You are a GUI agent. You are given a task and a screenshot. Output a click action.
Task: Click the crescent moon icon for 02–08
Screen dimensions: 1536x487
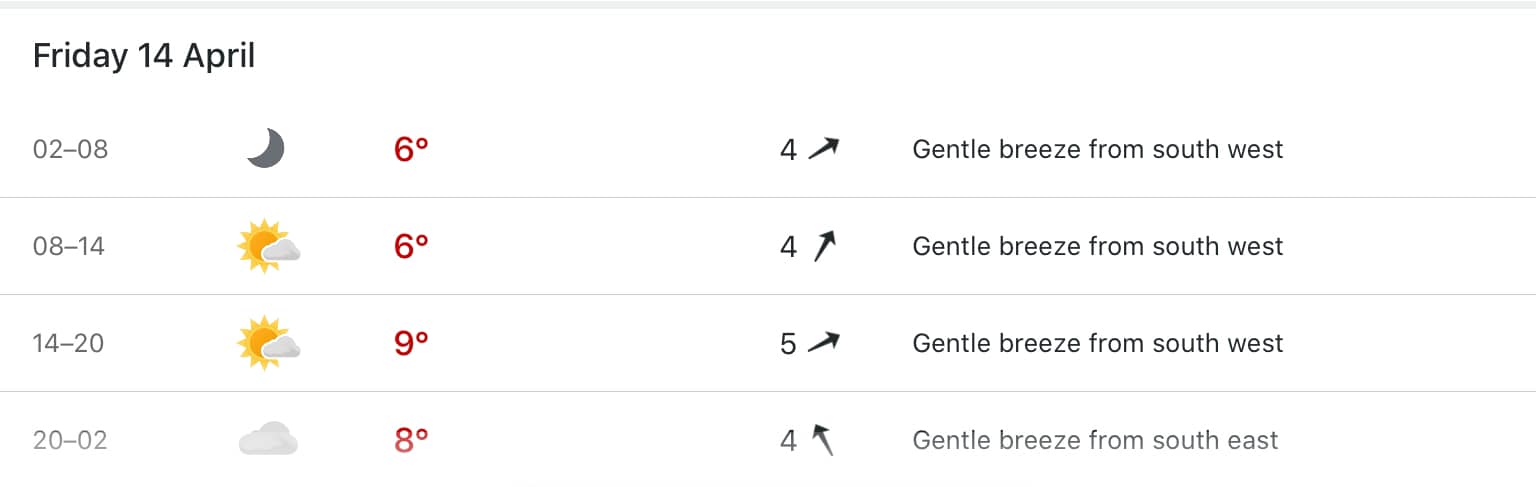pyautogui.click(x=266, y=150)
